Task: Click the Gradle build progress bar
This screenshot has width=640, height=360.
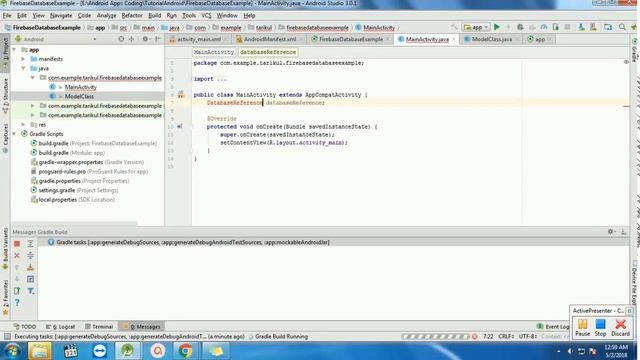Action: coord(435,337)
